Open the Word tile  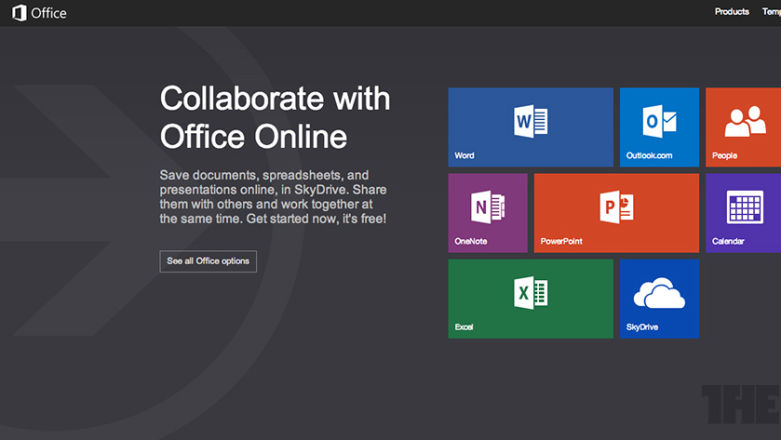click(530, 127)
